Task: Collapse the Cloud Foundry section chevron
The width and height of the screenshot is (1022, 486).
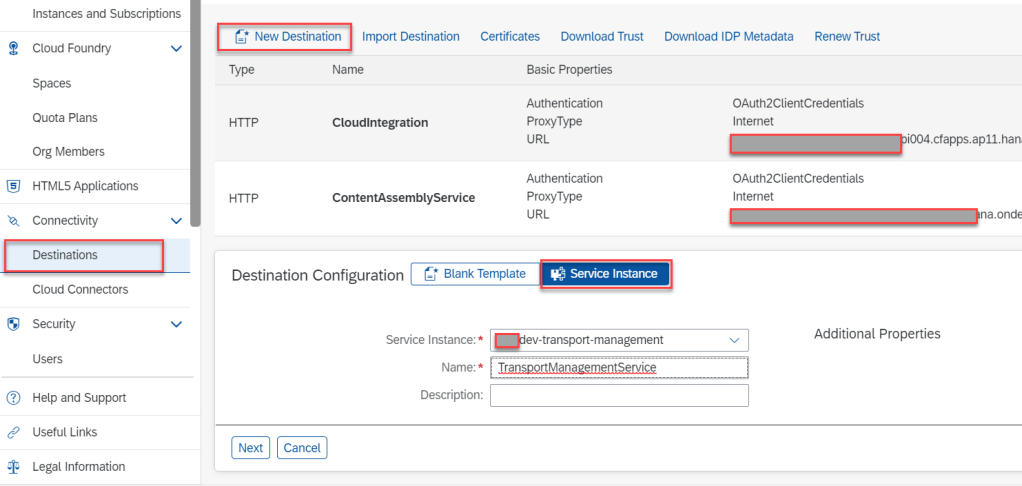Action: 176,48
